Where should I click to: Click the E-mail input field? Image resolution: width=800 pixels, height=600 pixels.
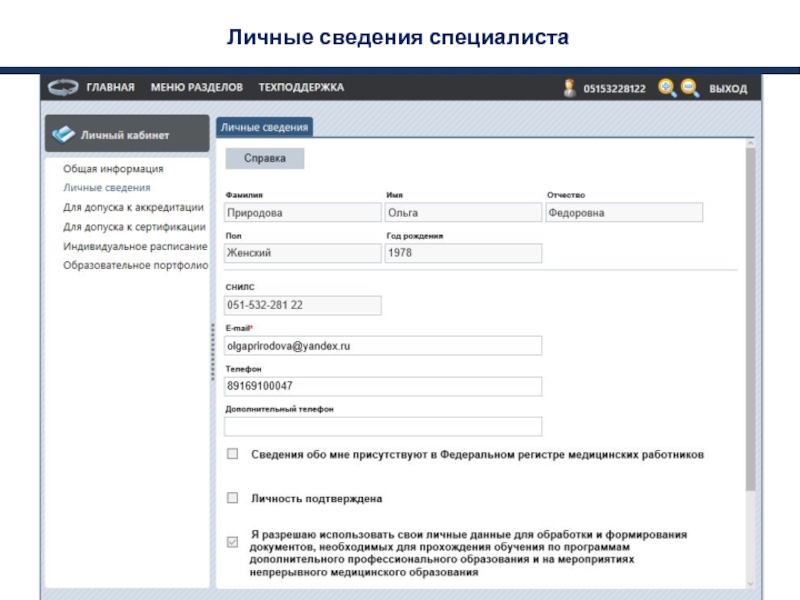[x=383, y=345]
